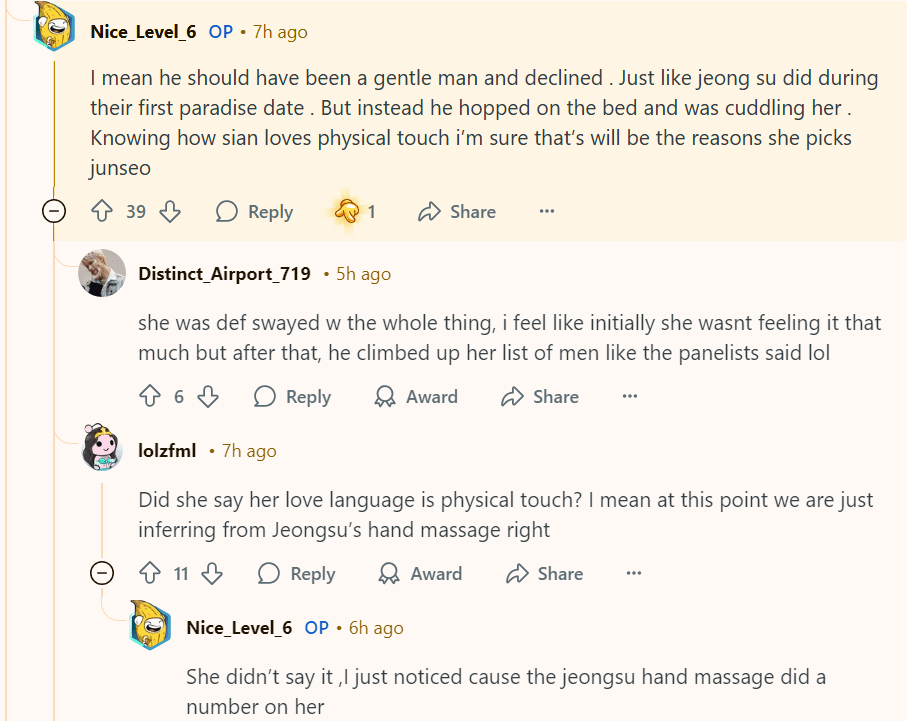Open more options on Distinct_Airport_719's comment
The width and height of the screenshot is (907, 721).
point(629,396)
